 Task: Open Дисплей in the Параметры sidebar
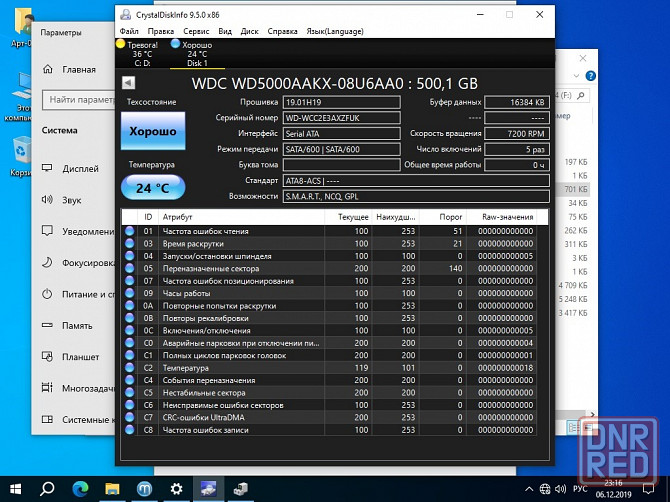tap(73, 169)
